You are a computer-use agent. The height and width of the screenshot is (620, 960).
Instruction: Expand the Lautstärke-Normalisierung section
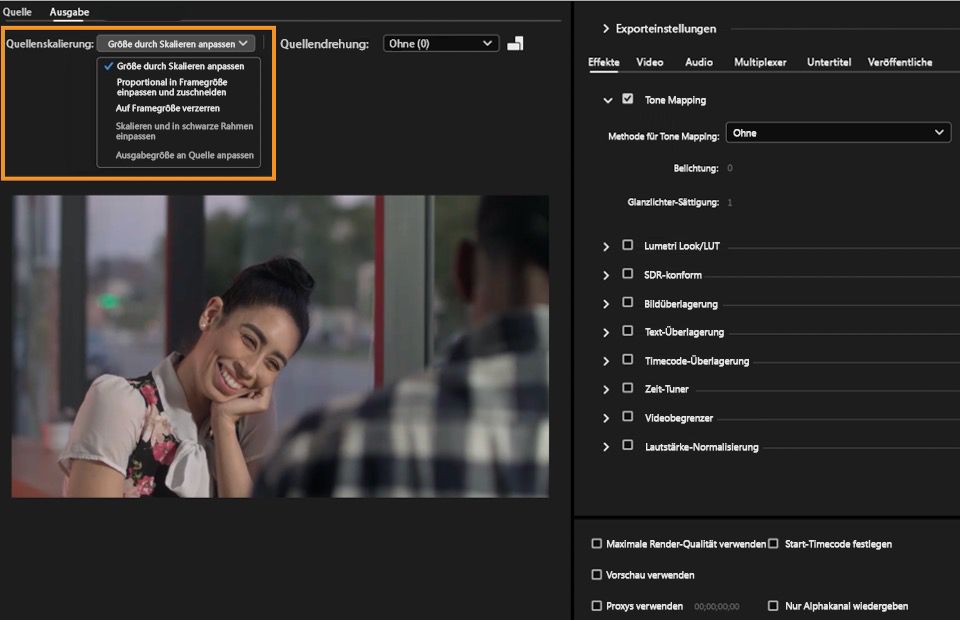click(606, 447)
